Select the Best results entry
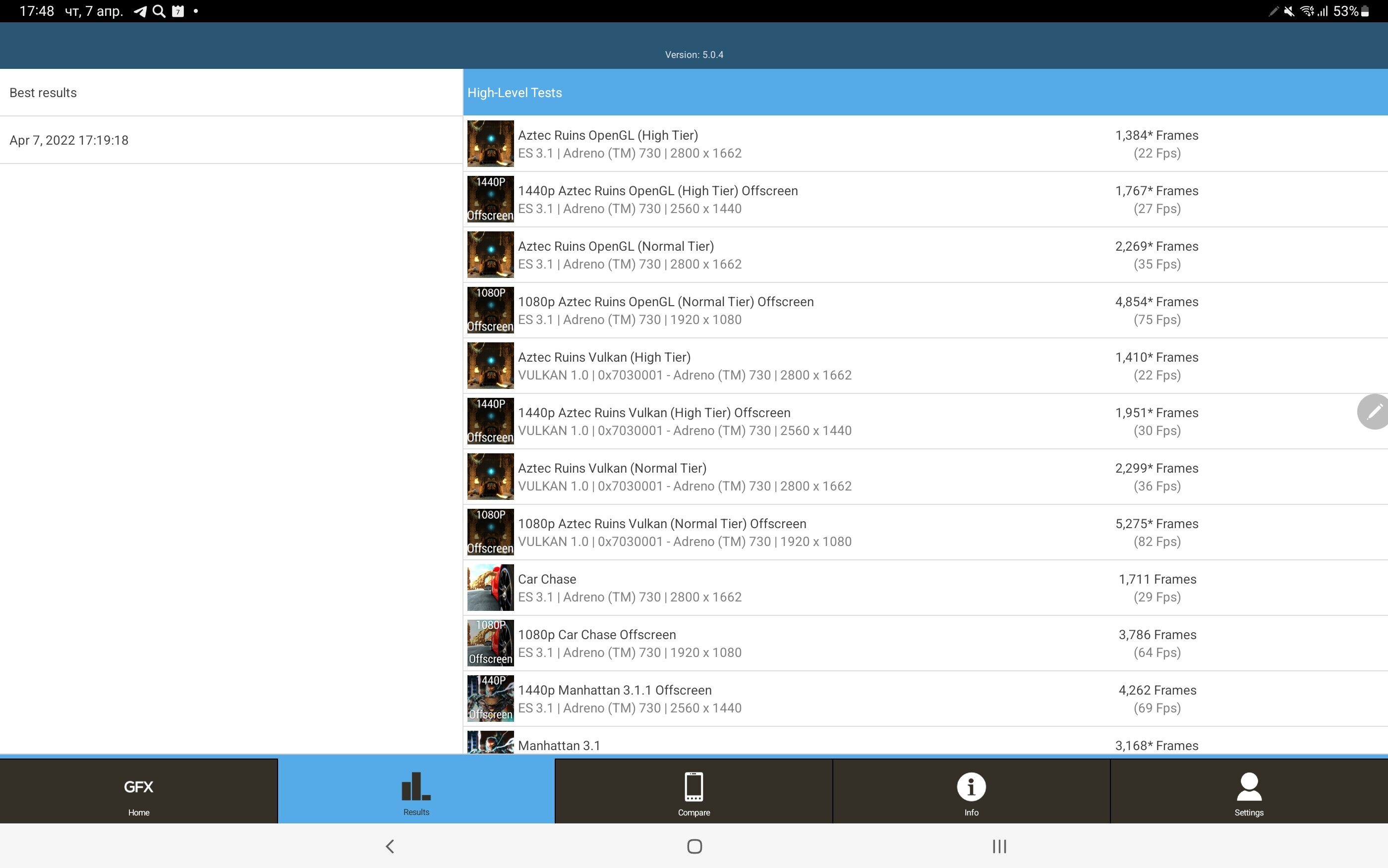Image resolution: width=1388 pixels, height=868 pixels. [x=231, y=93]
